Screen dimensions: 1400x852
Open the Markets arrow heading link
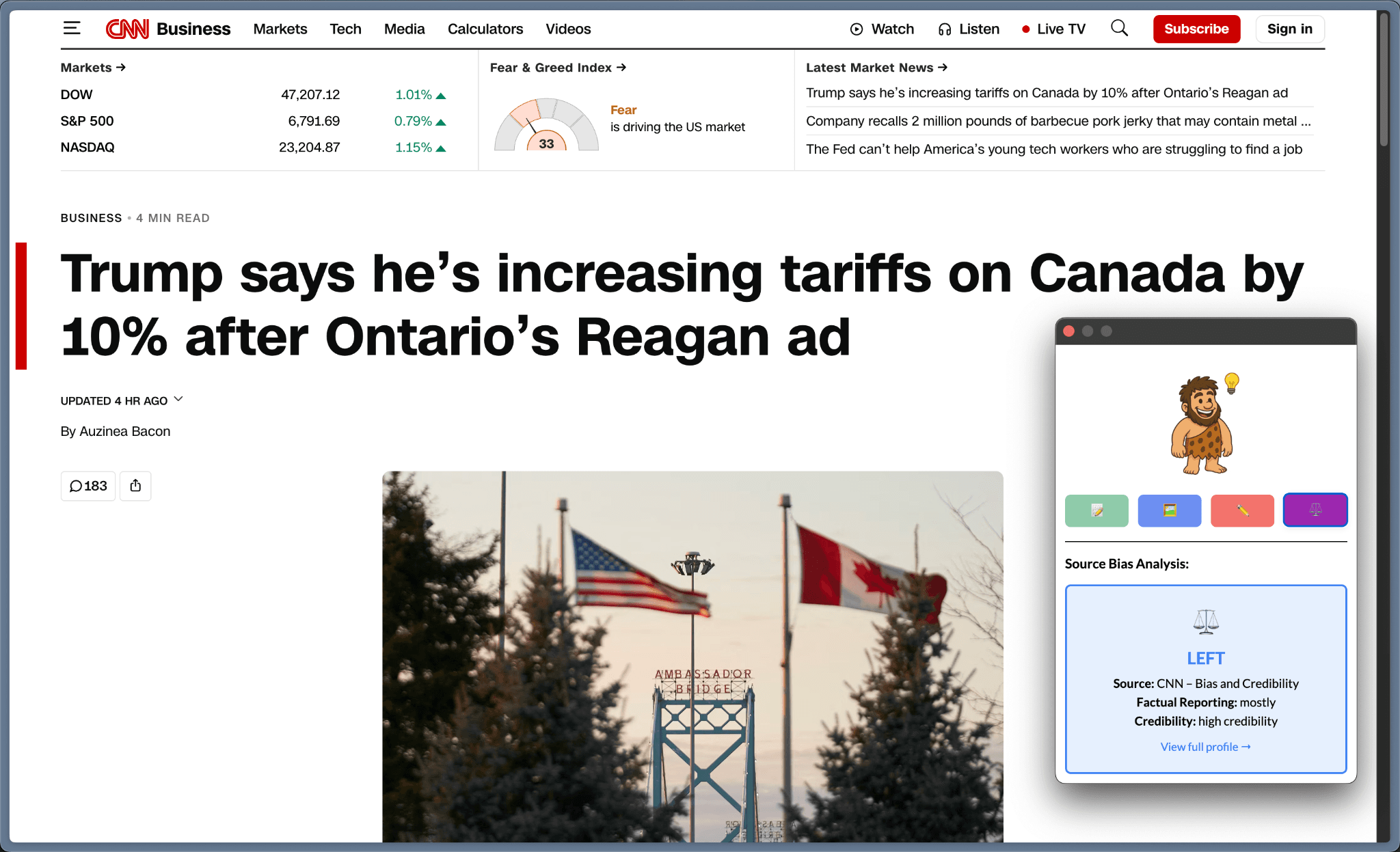[x=93, y=68]
